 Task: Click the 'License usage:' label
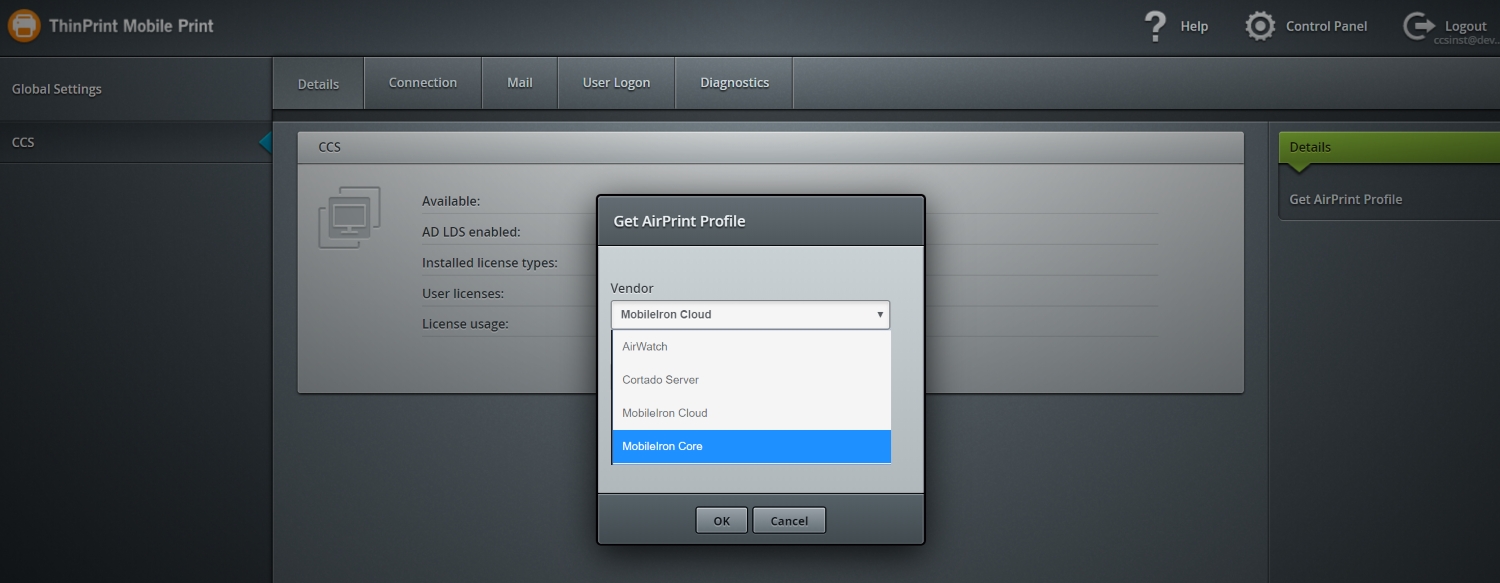click(465, 324)
